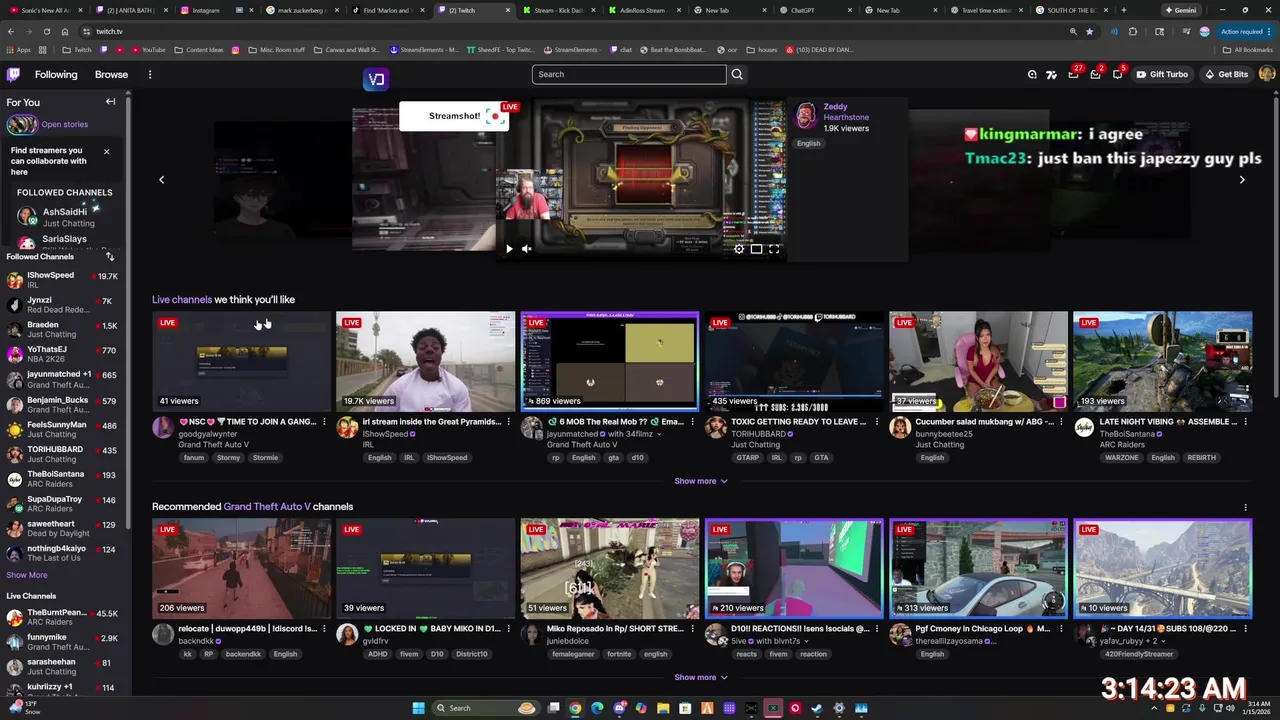Open the Gemini button in Chrome title bar

tap(1180, 10)
